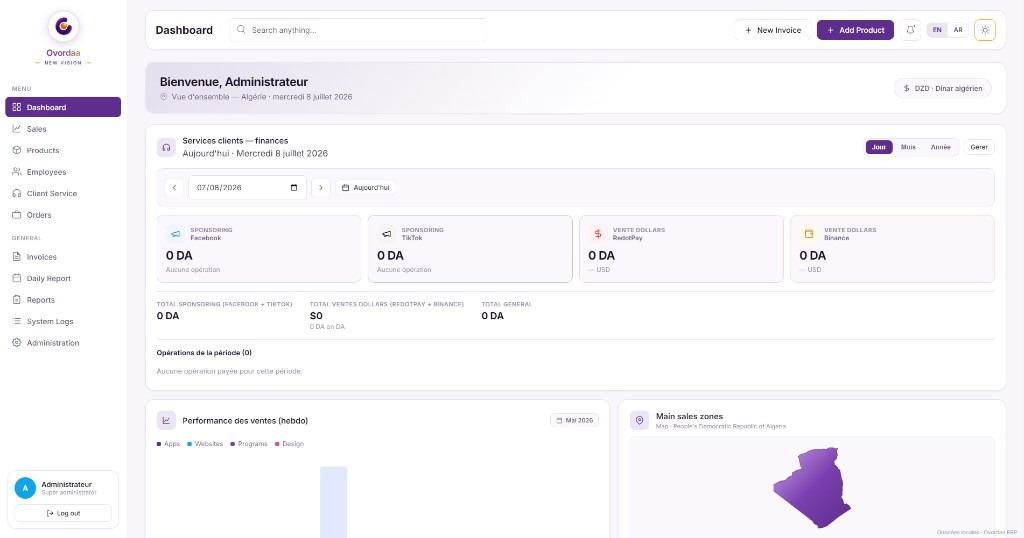1024x538 pixels.
Task: Toggle the Programs legend series
Action: pyautogui.click(x=249, y=444)
